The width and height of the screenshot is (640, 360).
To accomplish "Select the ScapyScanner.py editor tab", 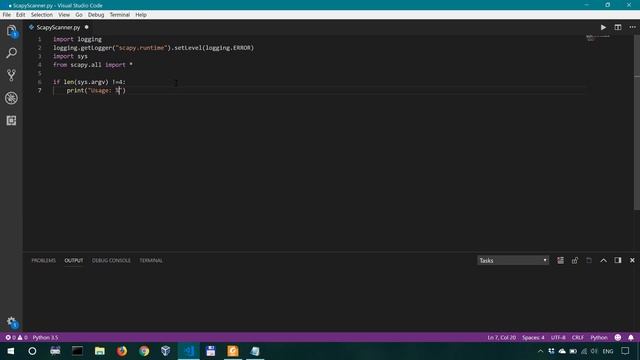I will pos(58,27).
